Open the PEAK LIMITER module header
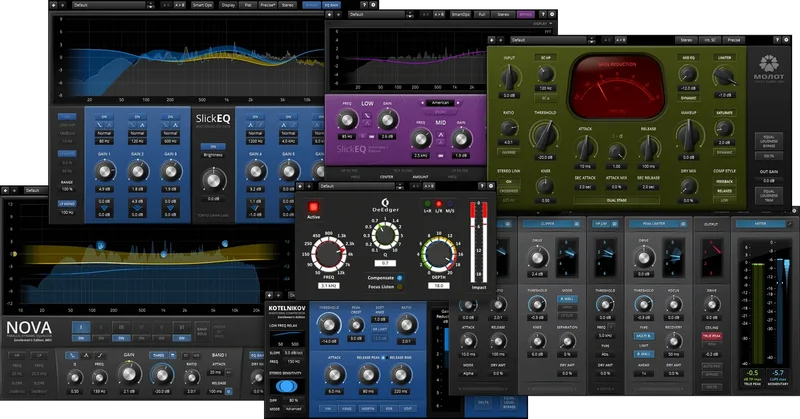This screenshot has height=419, width=800. 658,224
